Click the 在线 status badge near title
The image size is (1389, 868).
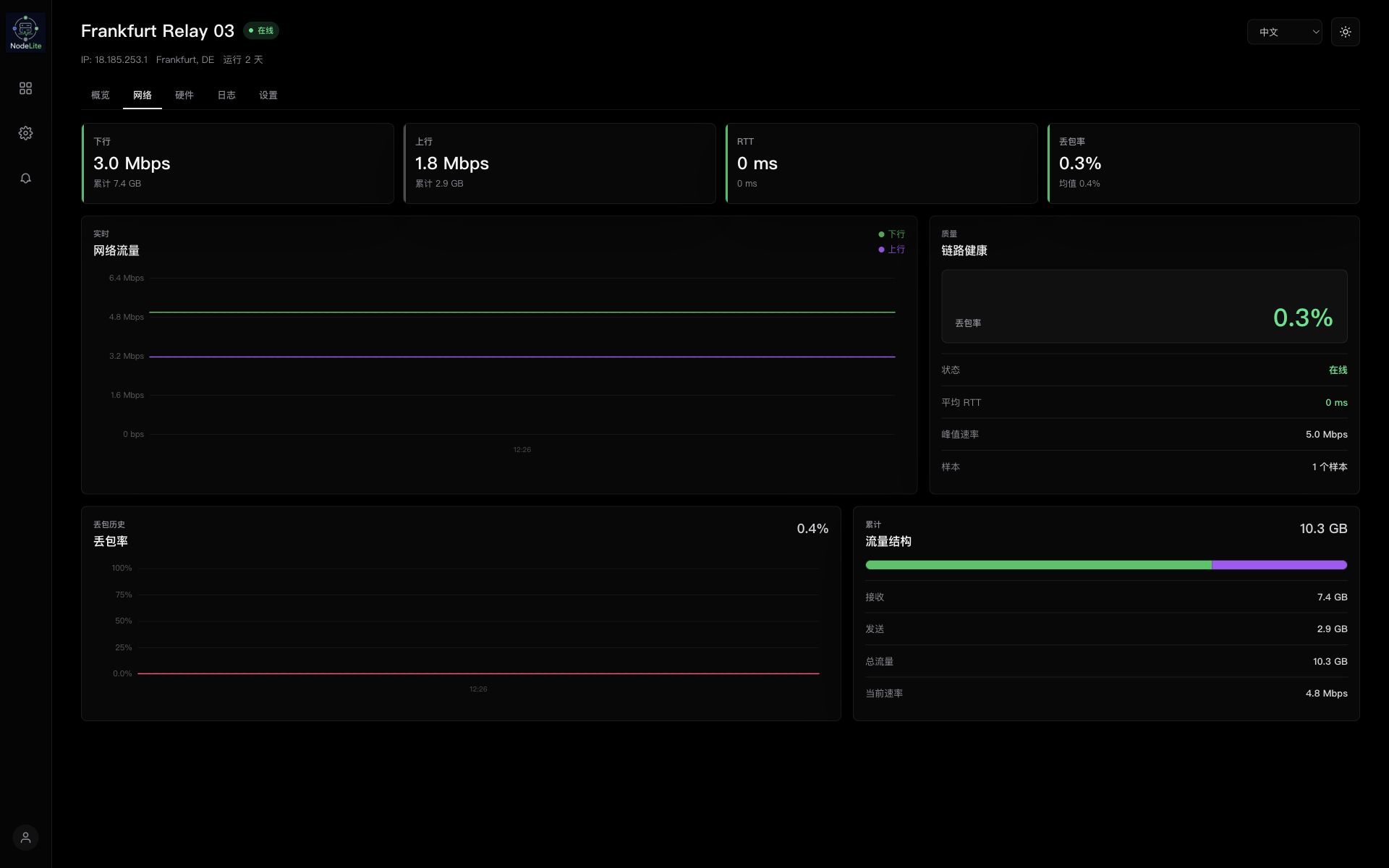click(261, 30)
